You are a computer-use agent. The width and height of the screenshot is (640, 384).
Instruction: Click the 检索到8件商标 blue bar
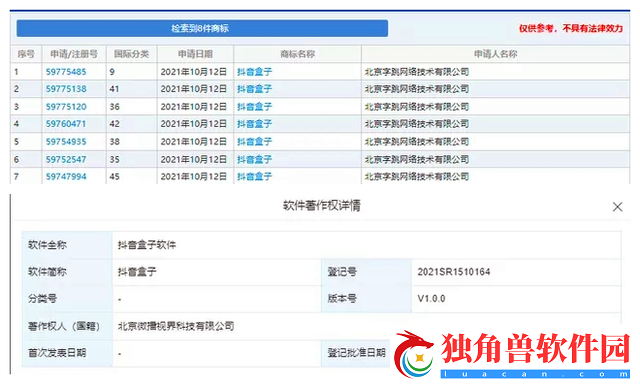pos(202,28)
